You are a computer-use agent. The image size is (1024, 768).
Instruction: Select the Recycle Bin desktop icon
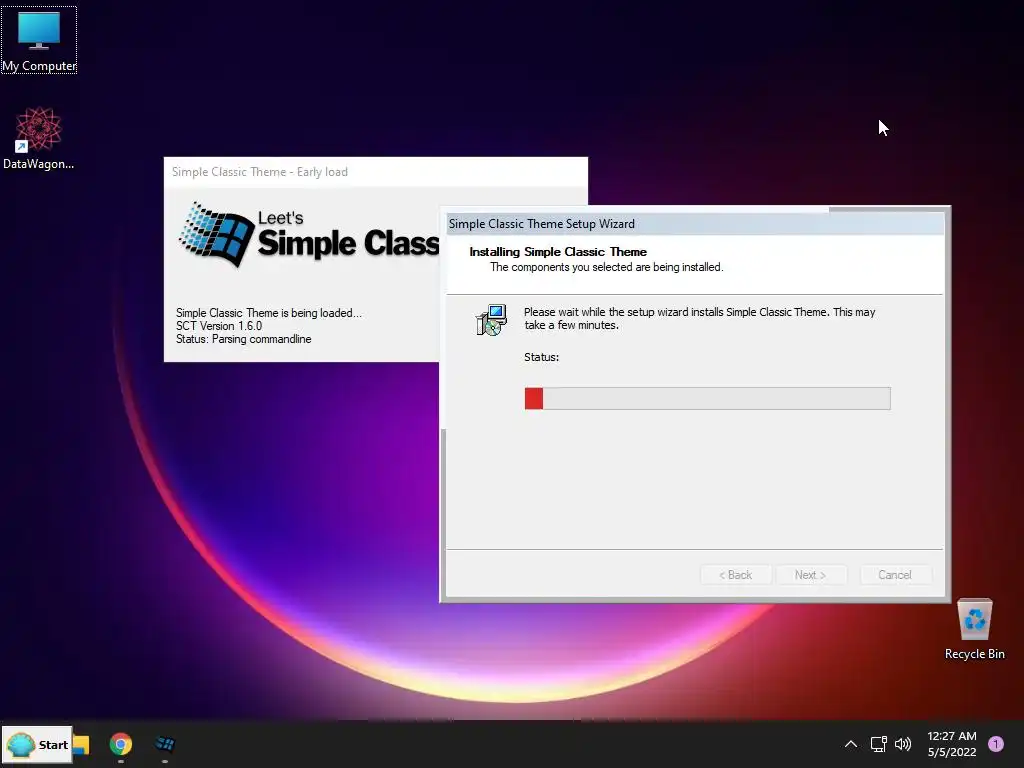pyautogui.click(x=974, y=629)
